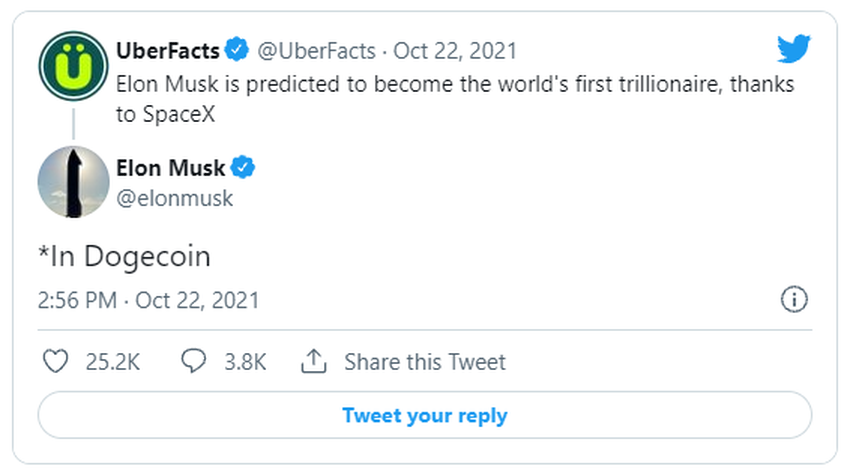The height and width of the screenshot is (475, 850).
Task: Click the reply speech bubble icon
Action: point(194,361)
